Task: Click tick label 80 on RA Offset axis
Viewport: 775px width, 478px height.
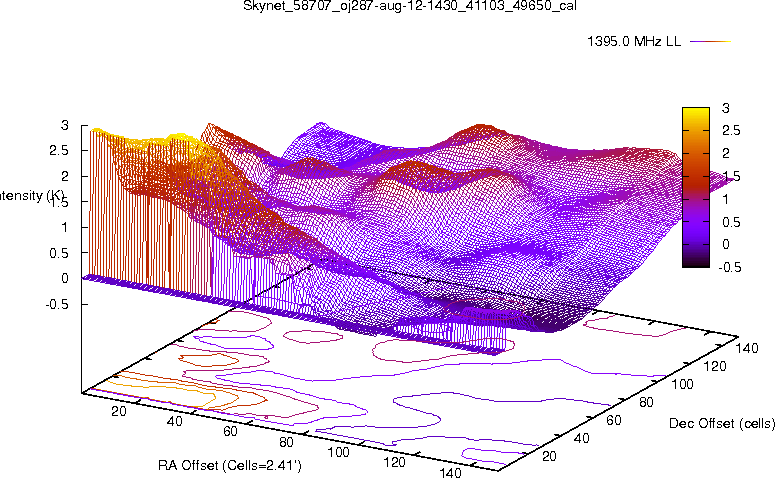Action: pos(286,442)
